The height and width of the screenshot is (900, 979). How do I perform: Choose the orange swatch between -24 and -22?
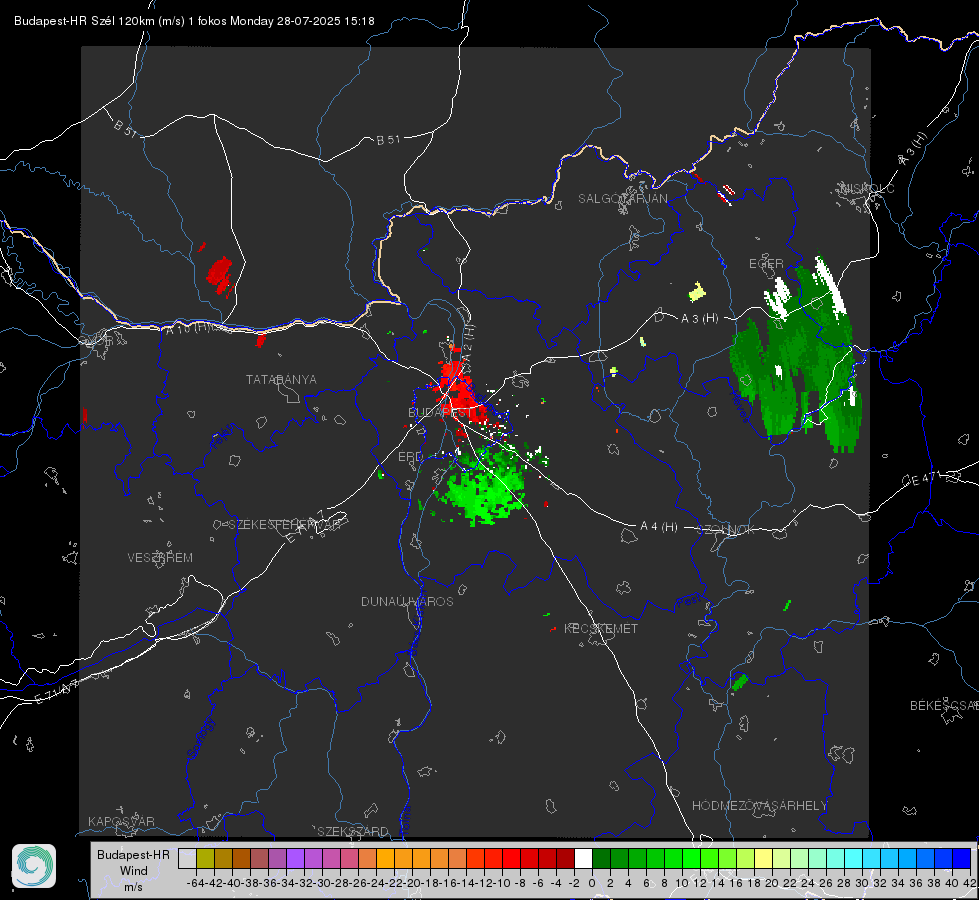[x=385, y=858]
